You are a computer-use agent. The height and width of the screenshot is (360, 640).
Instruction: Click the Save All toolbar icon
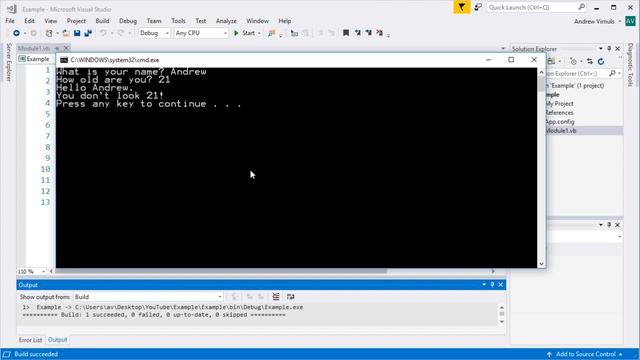(x=88, y=33)
